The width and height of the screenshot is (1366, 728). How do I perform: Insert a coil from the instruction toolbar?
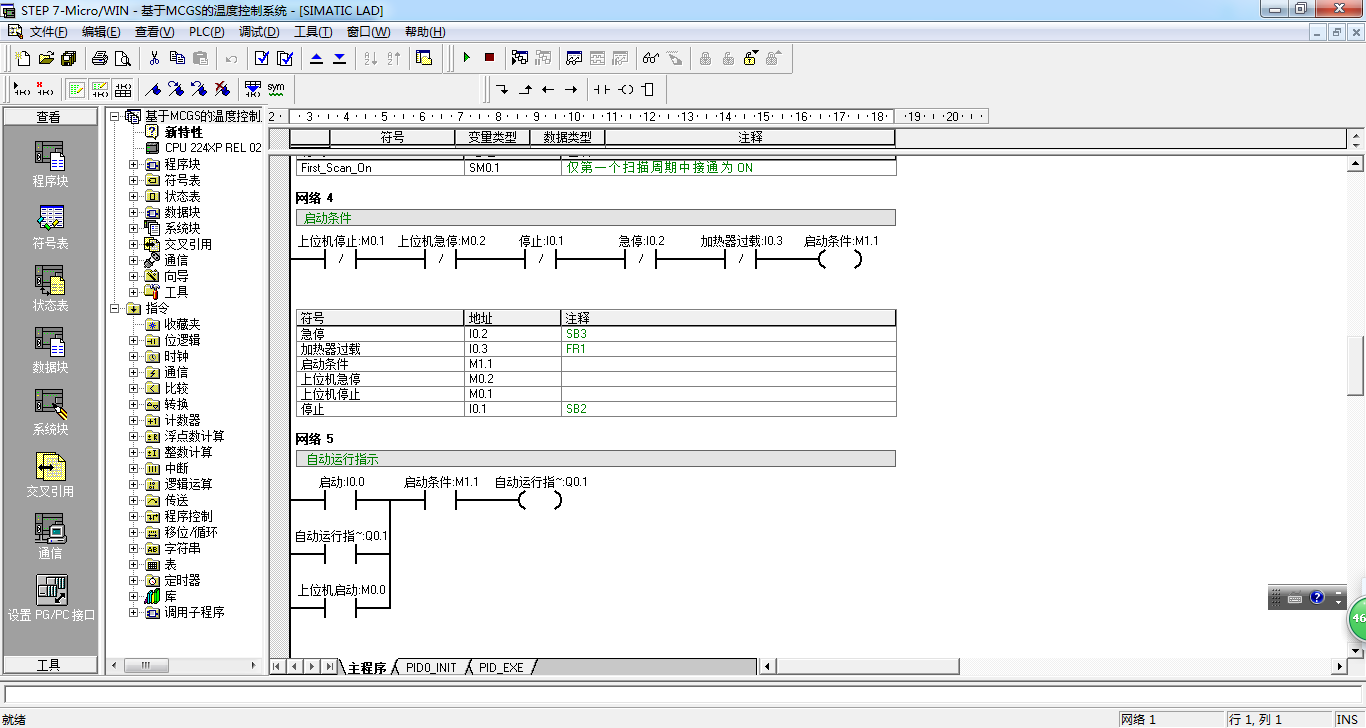(x=626, y=89)
